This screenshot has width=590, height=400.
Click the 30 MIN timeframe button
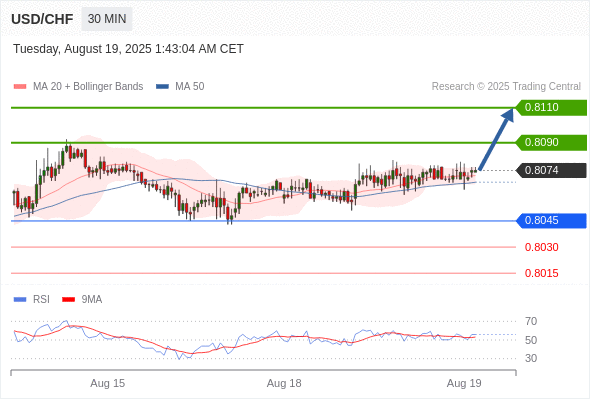point(107,19)
